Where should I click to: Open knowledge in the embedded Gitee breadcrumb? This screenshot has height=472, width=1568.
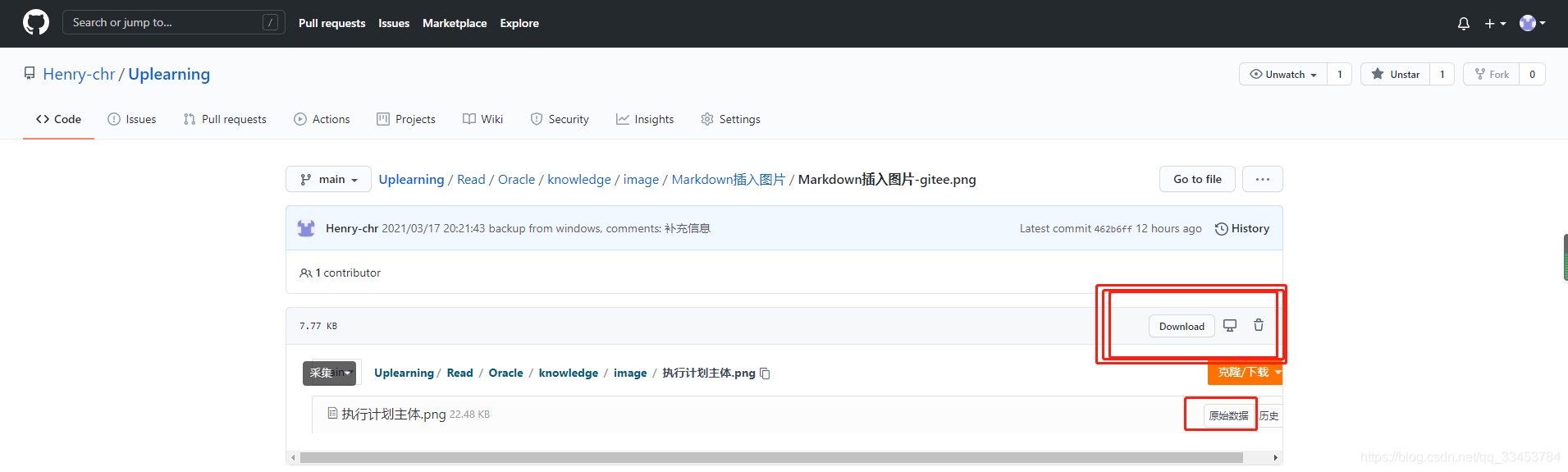click(569, 373)
